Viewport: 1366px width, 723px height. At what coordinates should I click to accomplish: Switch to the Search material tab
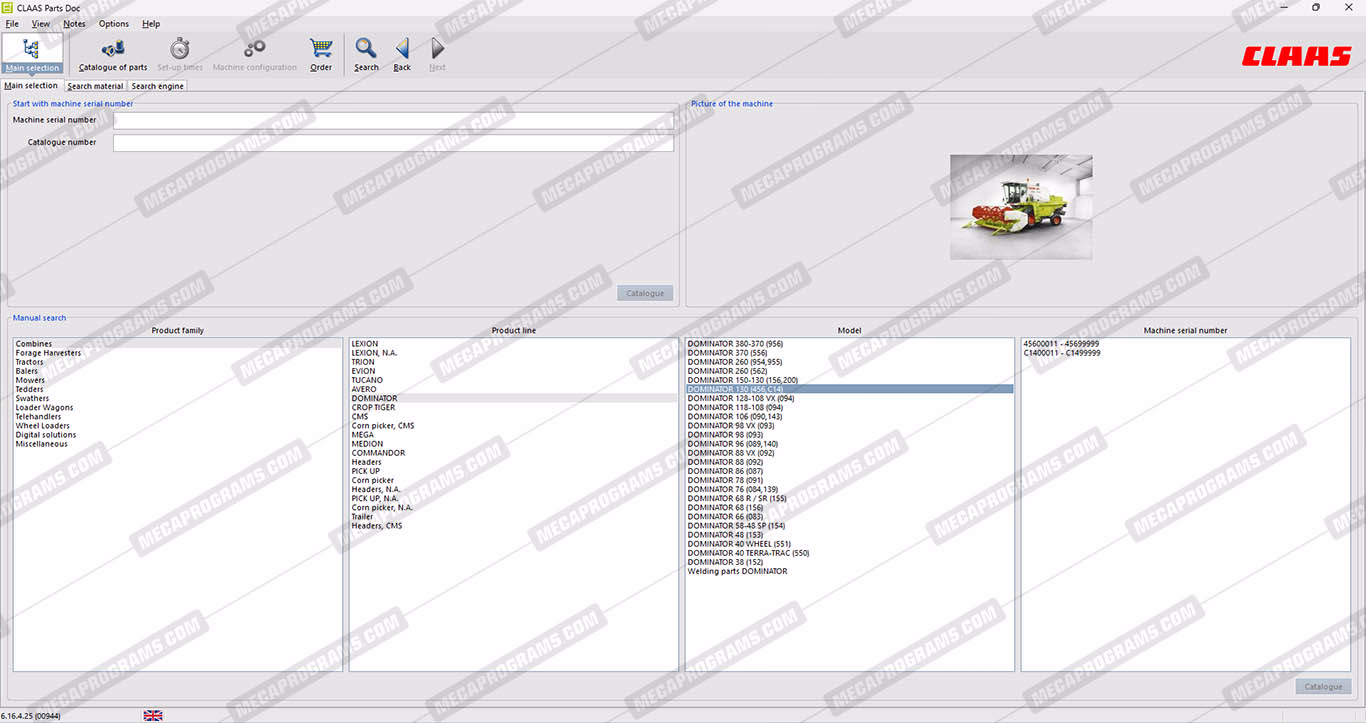(95, 86)
